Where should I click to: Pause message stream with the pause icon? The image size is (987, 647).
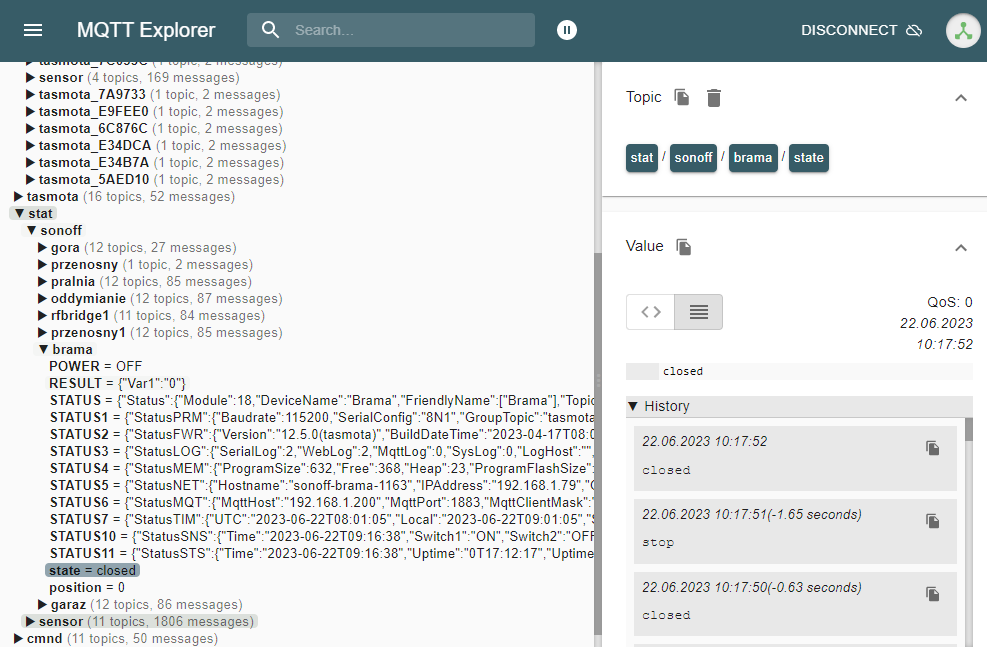tap(566, 30)
